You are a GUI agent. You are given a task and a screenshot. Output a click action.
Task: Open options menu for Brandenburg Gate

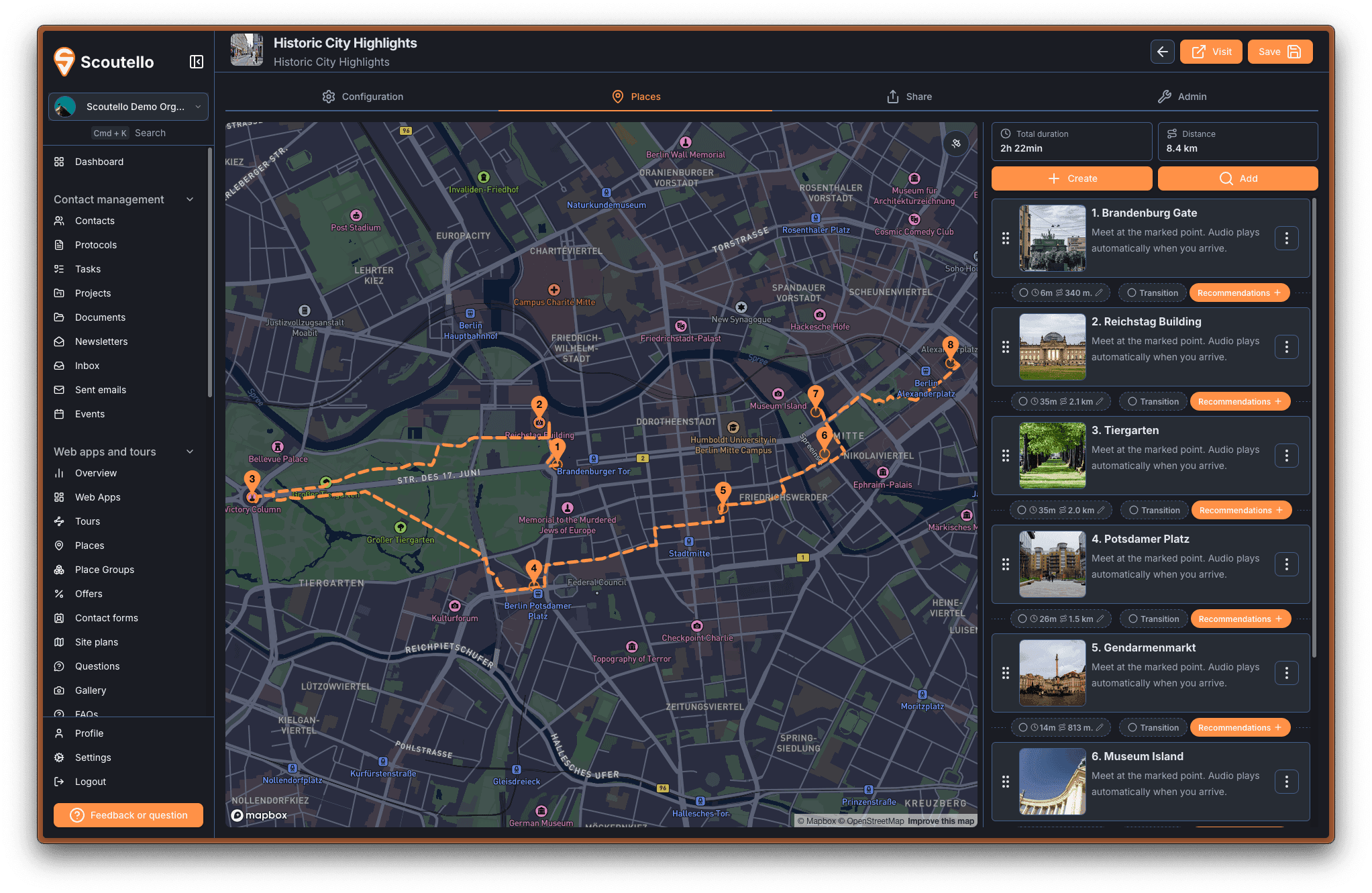coord(1286,238)
